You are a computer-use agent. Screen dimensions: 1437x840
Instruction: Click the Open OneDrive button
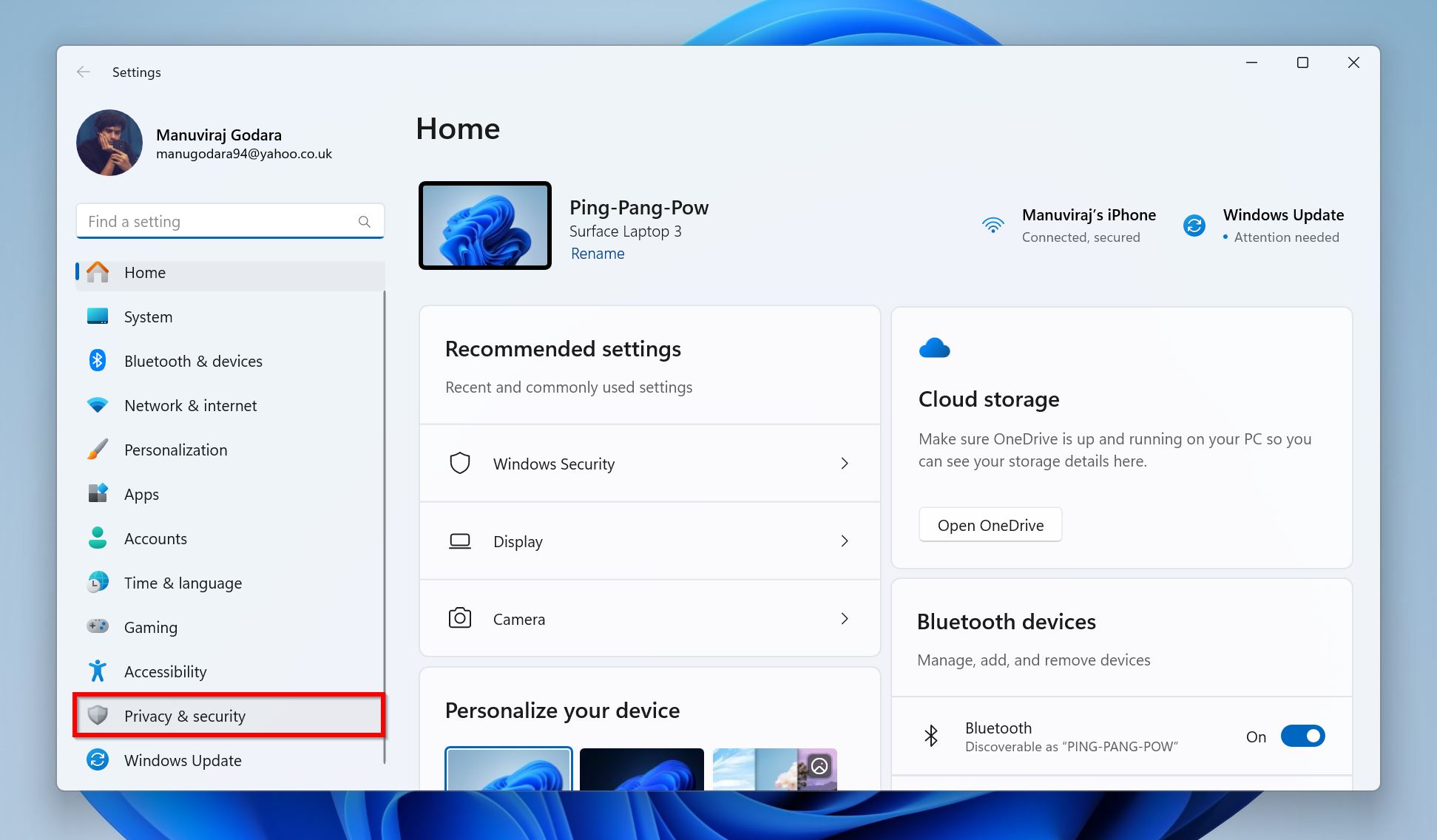(x=990, y=525)
